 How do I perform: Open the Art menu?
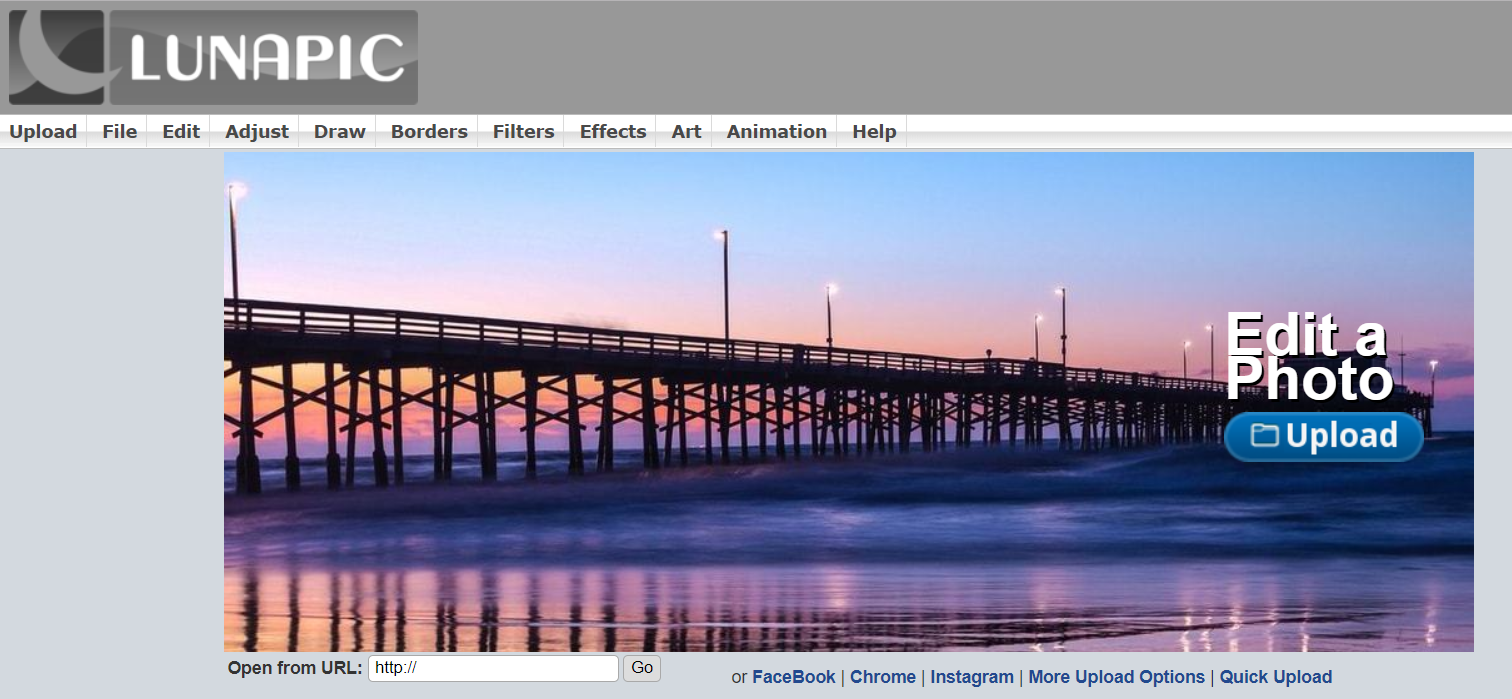[x=686, y=132]
